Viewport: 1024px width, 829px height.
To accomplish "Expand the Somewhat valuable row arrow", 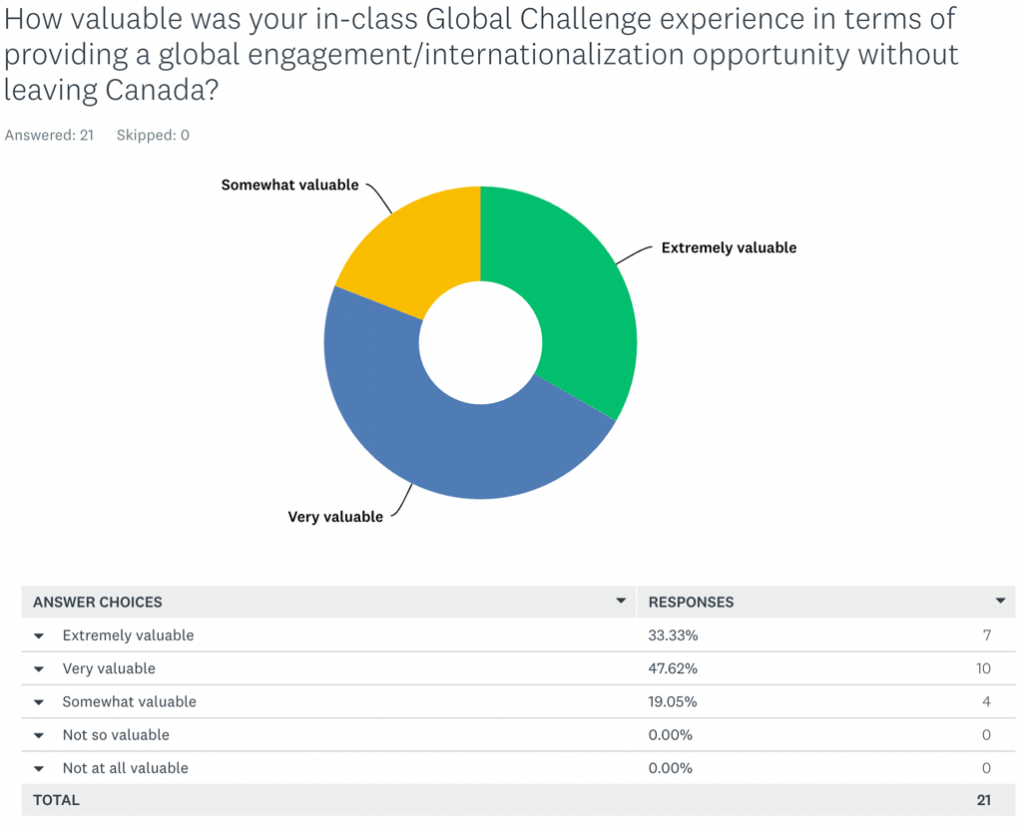I will 39,702.
